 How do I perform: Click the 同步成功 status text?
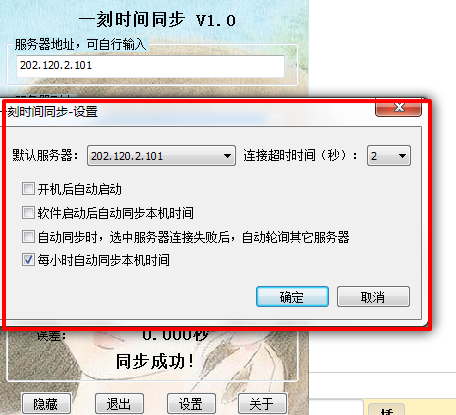tap(155, 361)
